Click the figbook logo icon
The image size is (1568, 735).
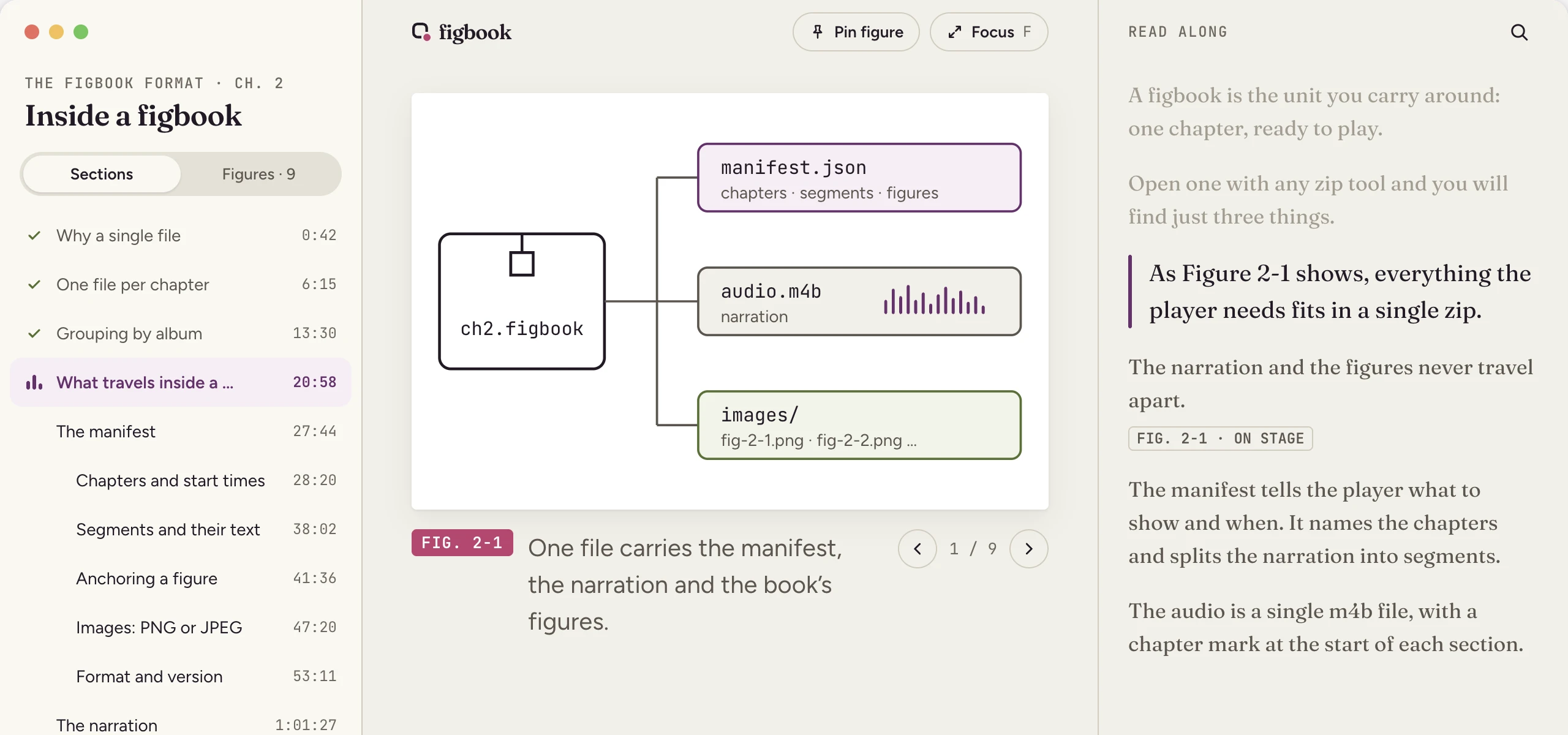pos(421,32)
